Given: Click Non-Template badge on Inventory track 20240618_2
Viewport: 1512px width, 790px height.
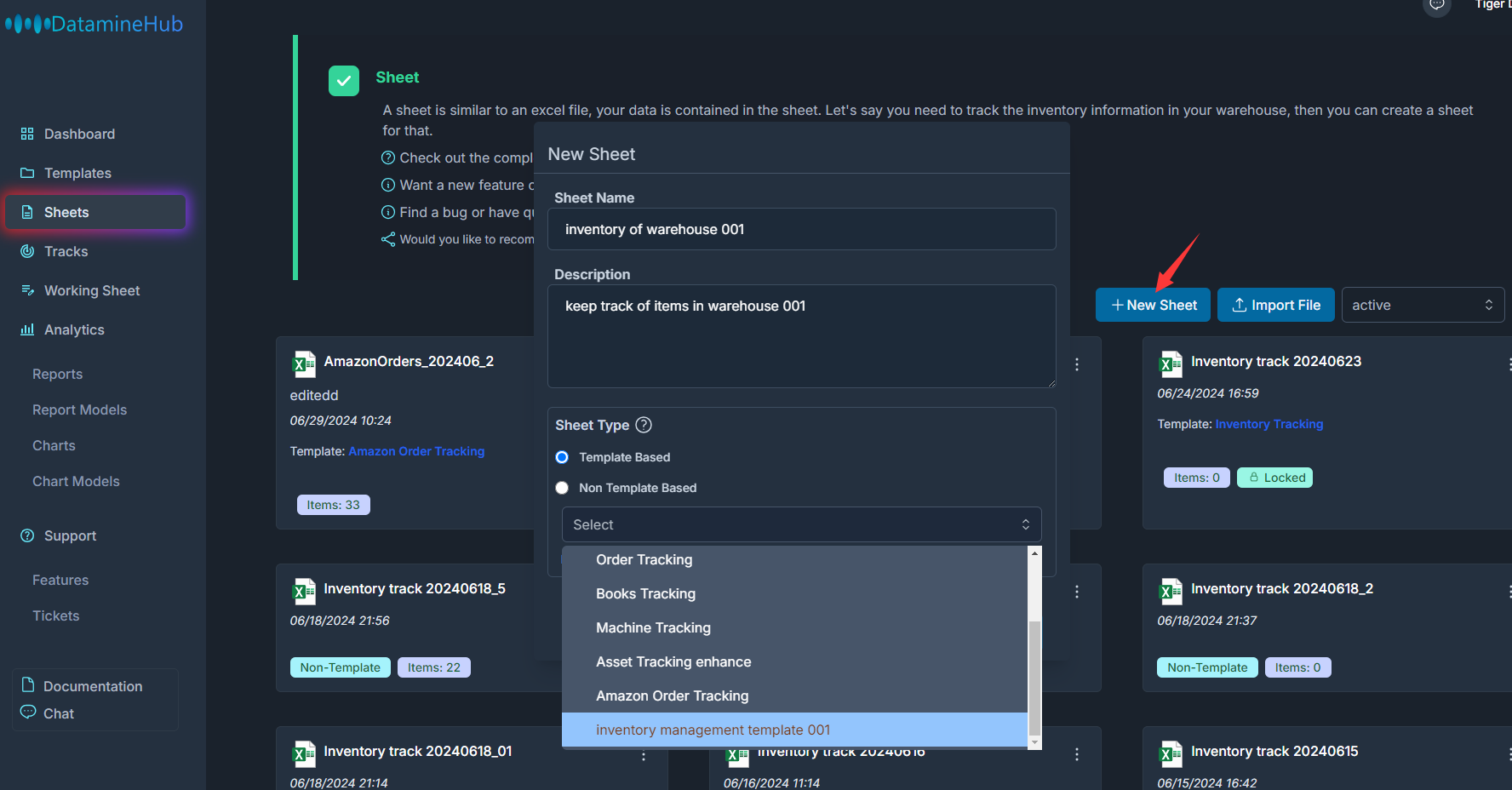Looking at the screenshot, I should pyautogui.click(x=1206, y=667).
